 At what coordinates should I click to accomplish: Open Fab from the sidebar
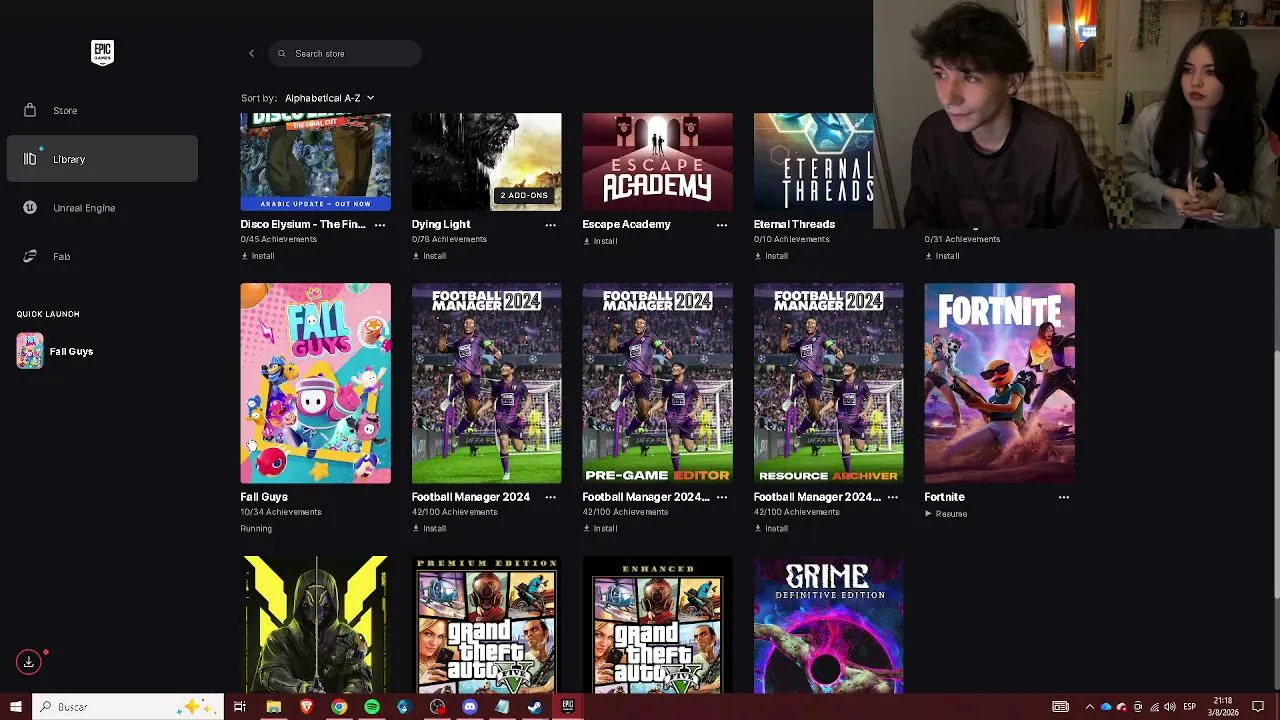coord(102,256)
